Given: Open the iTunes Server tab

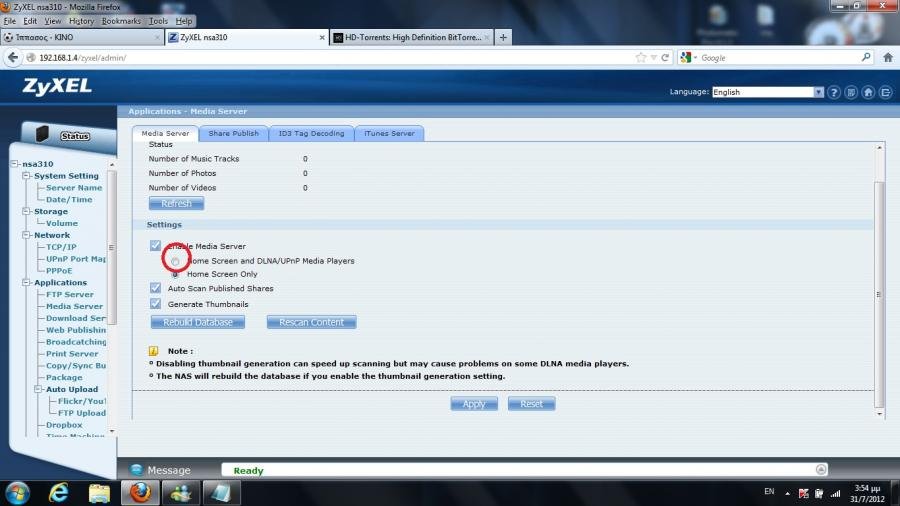Looking at the screenshot, I should point(389,133).
